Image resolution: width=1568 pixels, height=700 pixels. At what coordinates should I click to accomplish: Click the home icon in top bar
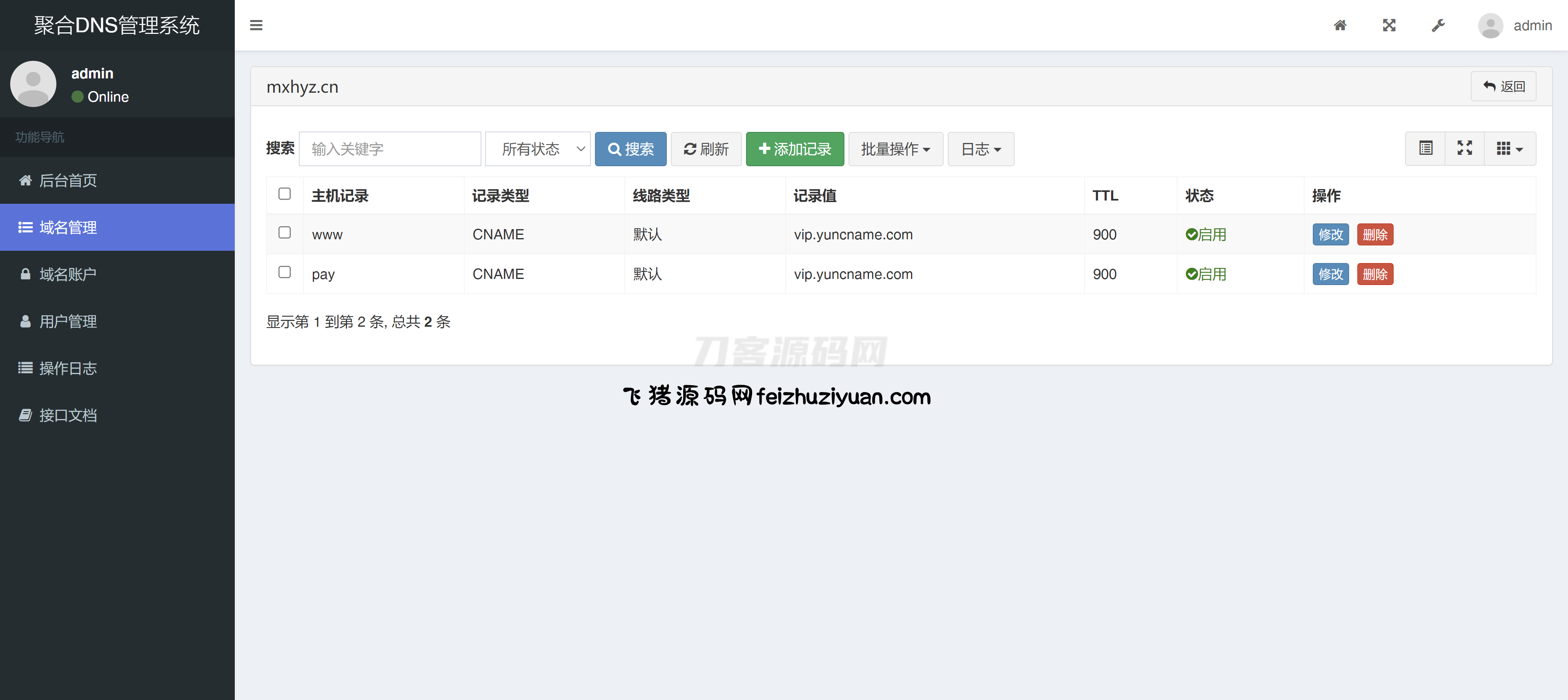(x=1340, y=26)
